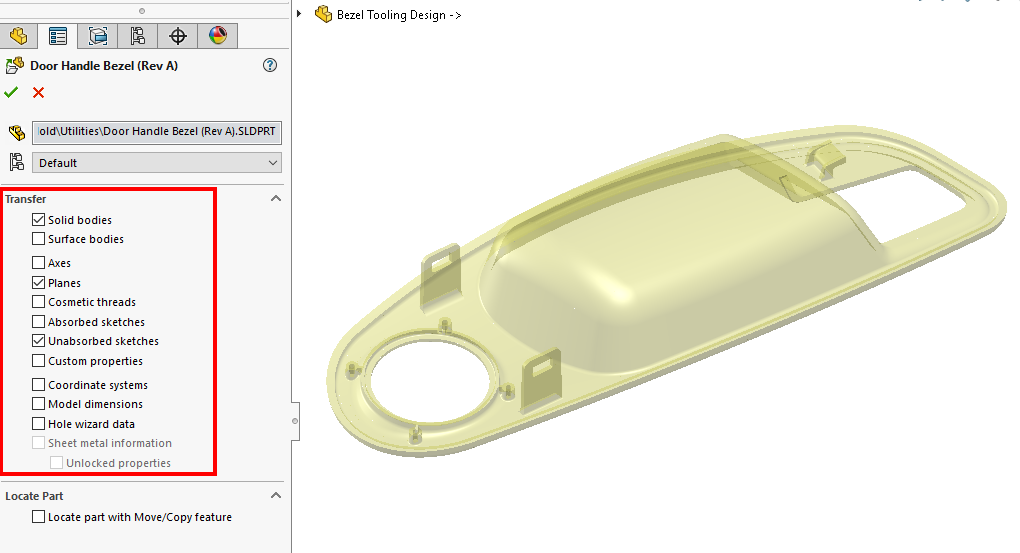The width and height of the screenshot is (1020, 553).
Task: Click the Bezel Tooling Design assembly icon
Action: [x=323, y=14]
